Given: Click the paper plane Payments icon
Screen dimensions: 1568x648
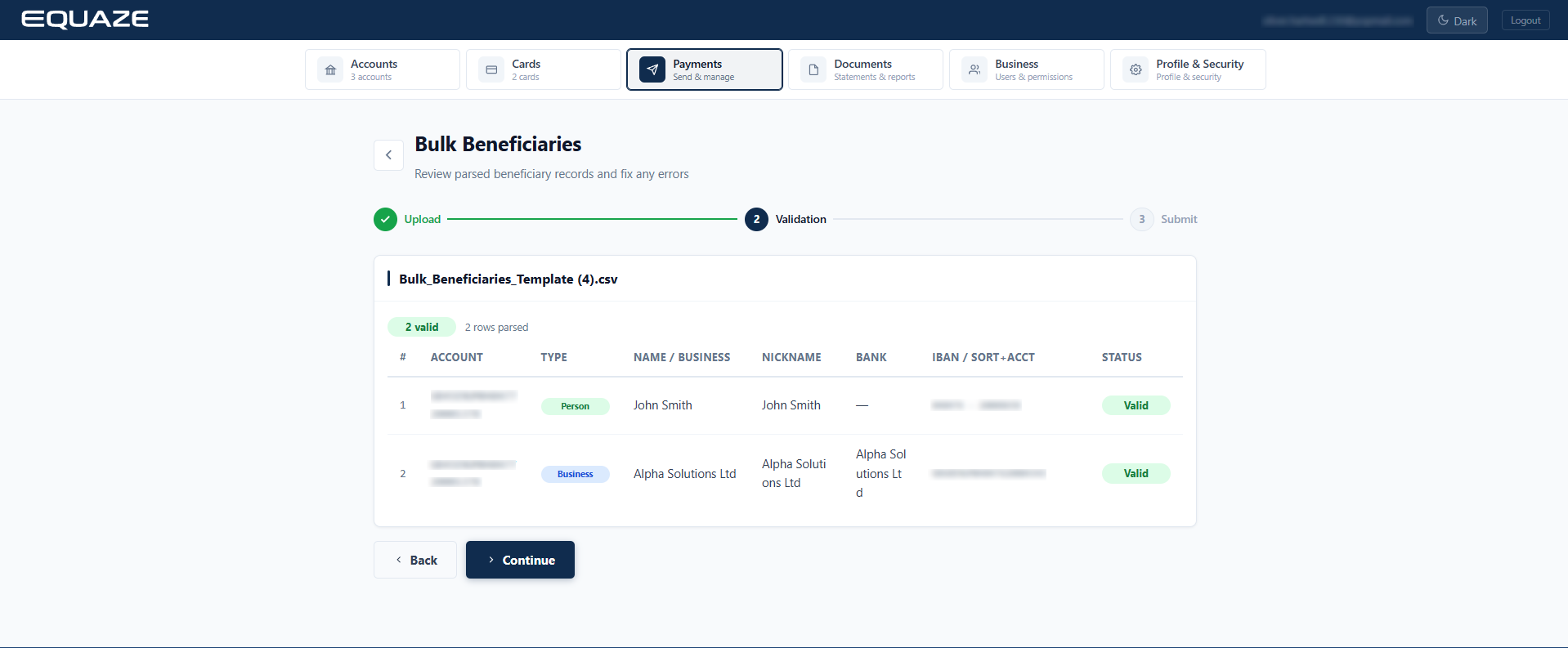Looking at the screenshot, I should 652,69.
